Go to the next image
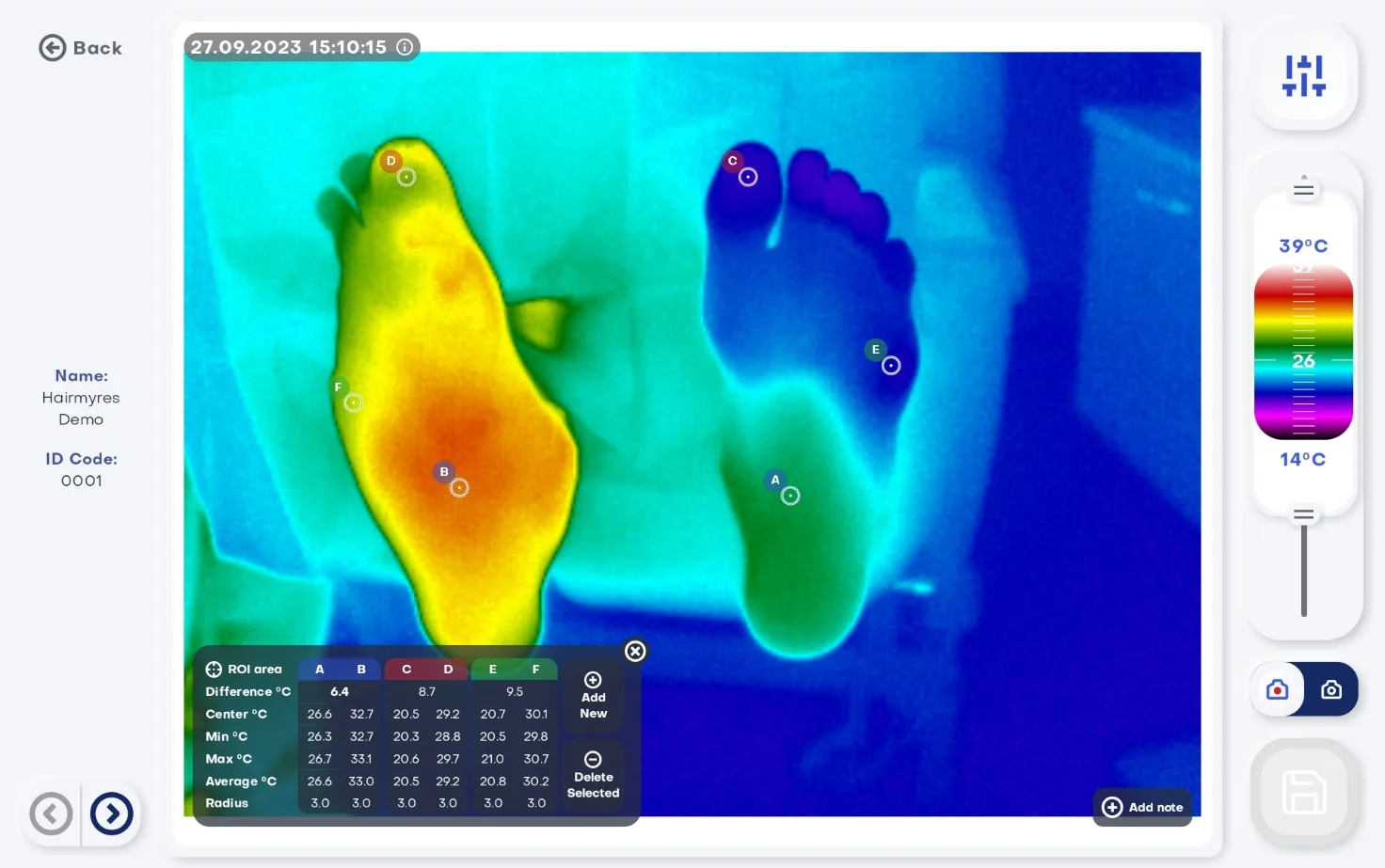Screen dimensions: 1385x868 (x=112, y=813)
